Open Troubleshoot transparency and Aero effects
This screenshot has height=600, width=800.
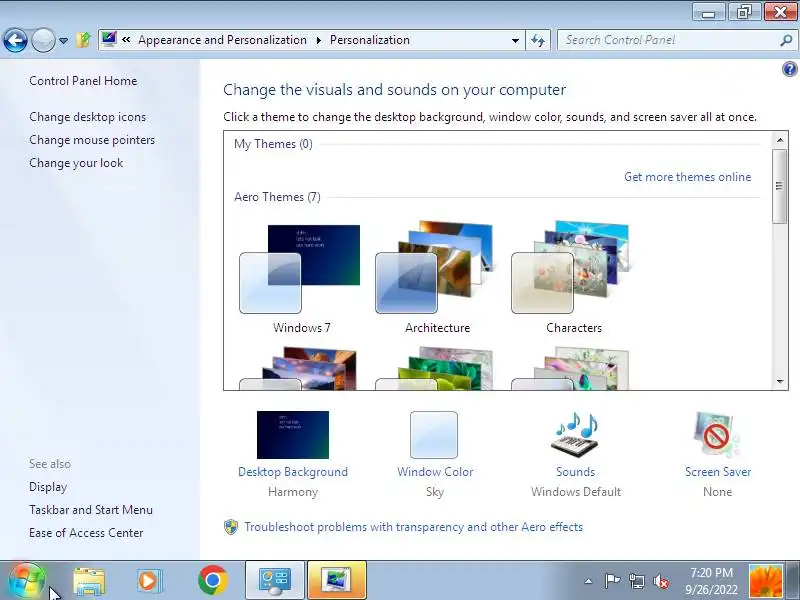(x=413, y=527)
